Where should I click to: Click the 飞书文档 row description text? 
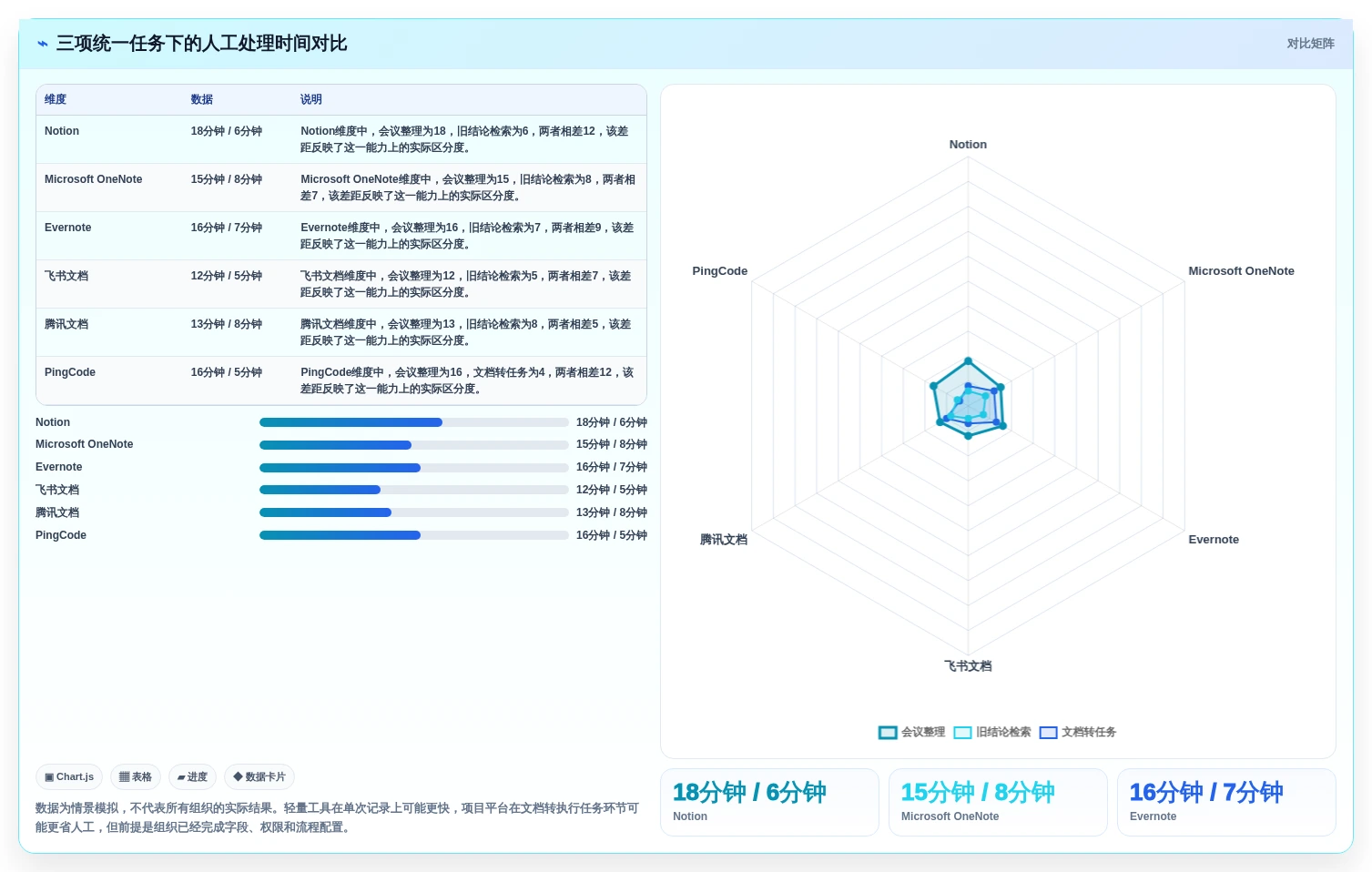468,284
